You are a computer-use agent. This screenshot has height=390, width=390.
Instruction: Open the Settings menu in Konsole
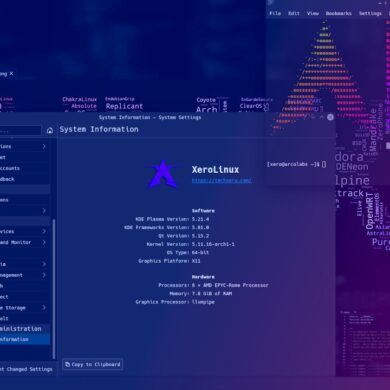pos(370,13)
